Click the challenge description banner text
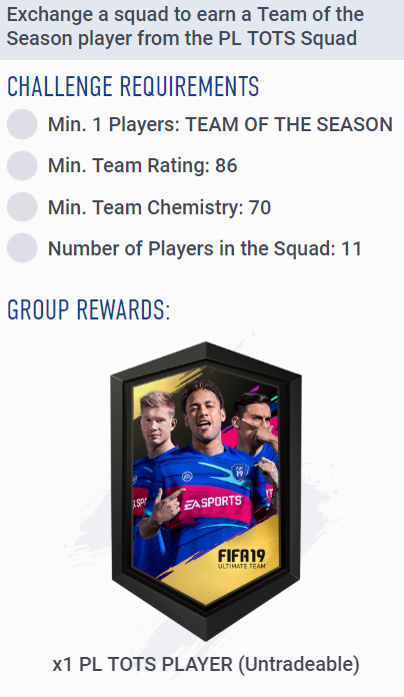 [x=185, y=27]
